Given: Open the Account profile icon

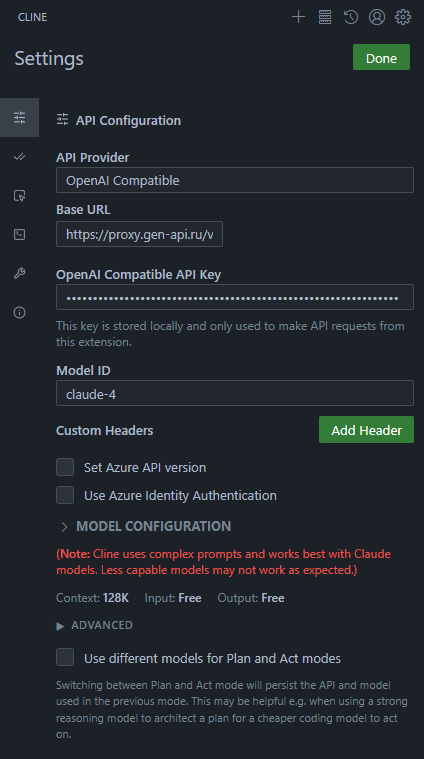Looking at the screenshot, I should click(x=377, y=17).
